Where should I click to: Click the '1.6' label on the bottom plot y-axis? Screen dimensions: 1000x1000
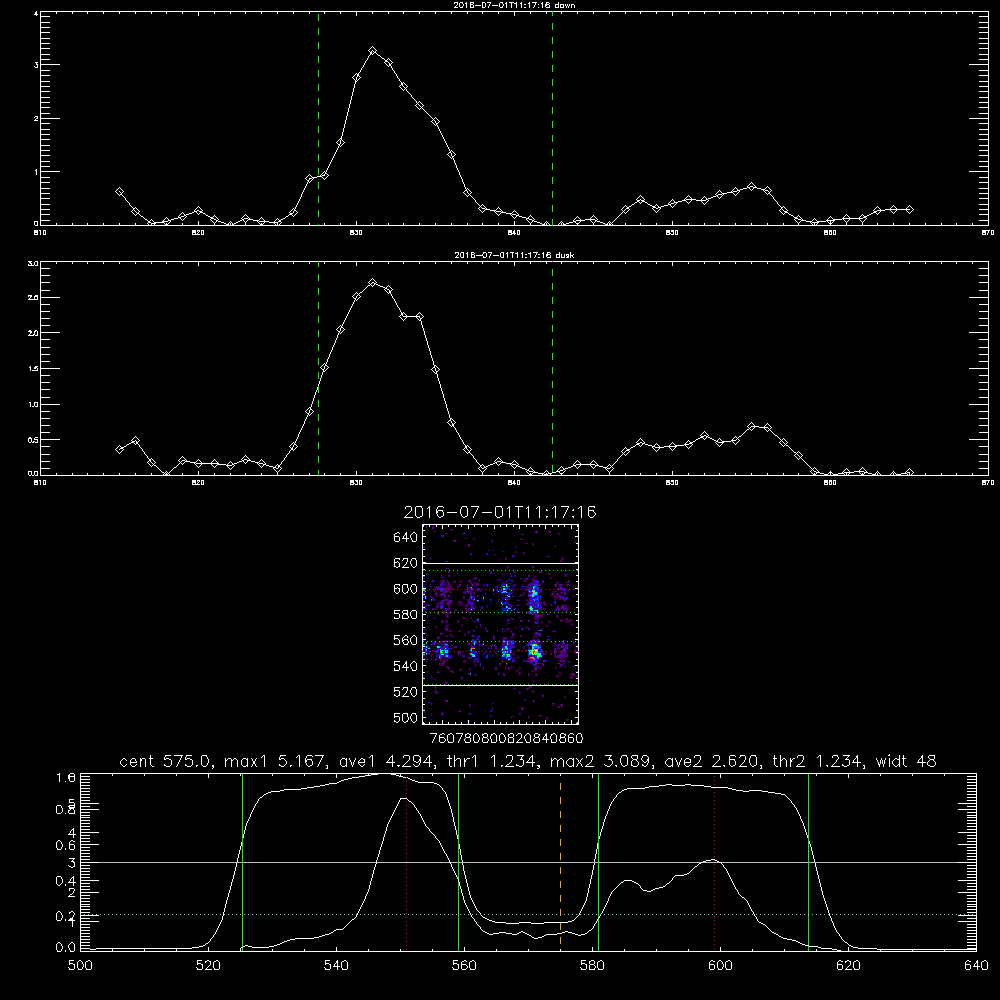(66, 777)
